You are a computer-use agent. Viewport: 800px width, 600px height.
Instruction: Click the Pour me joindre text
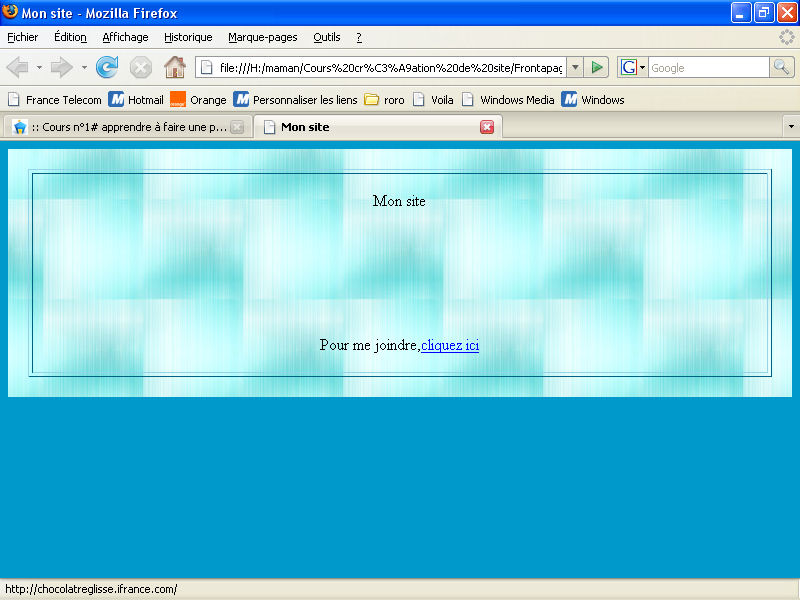click(370, 345)
